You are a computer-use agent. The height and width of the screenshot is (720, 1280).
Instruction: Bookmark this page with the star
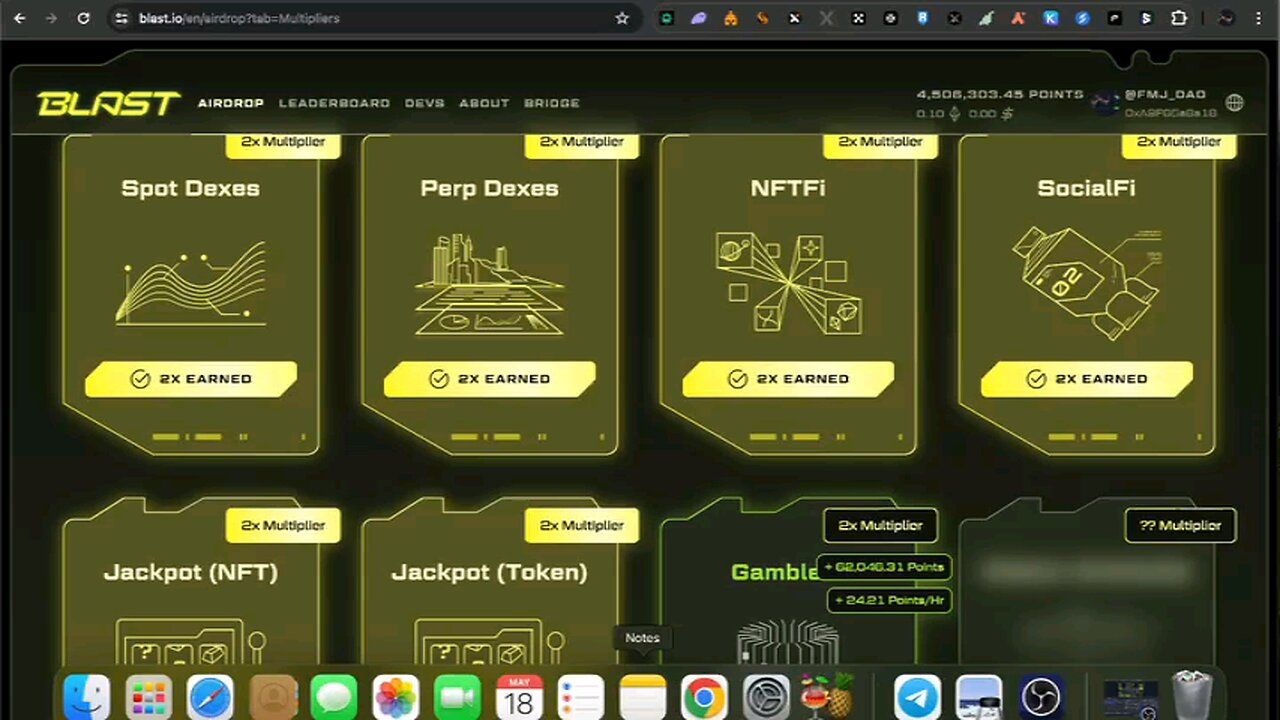622,18
